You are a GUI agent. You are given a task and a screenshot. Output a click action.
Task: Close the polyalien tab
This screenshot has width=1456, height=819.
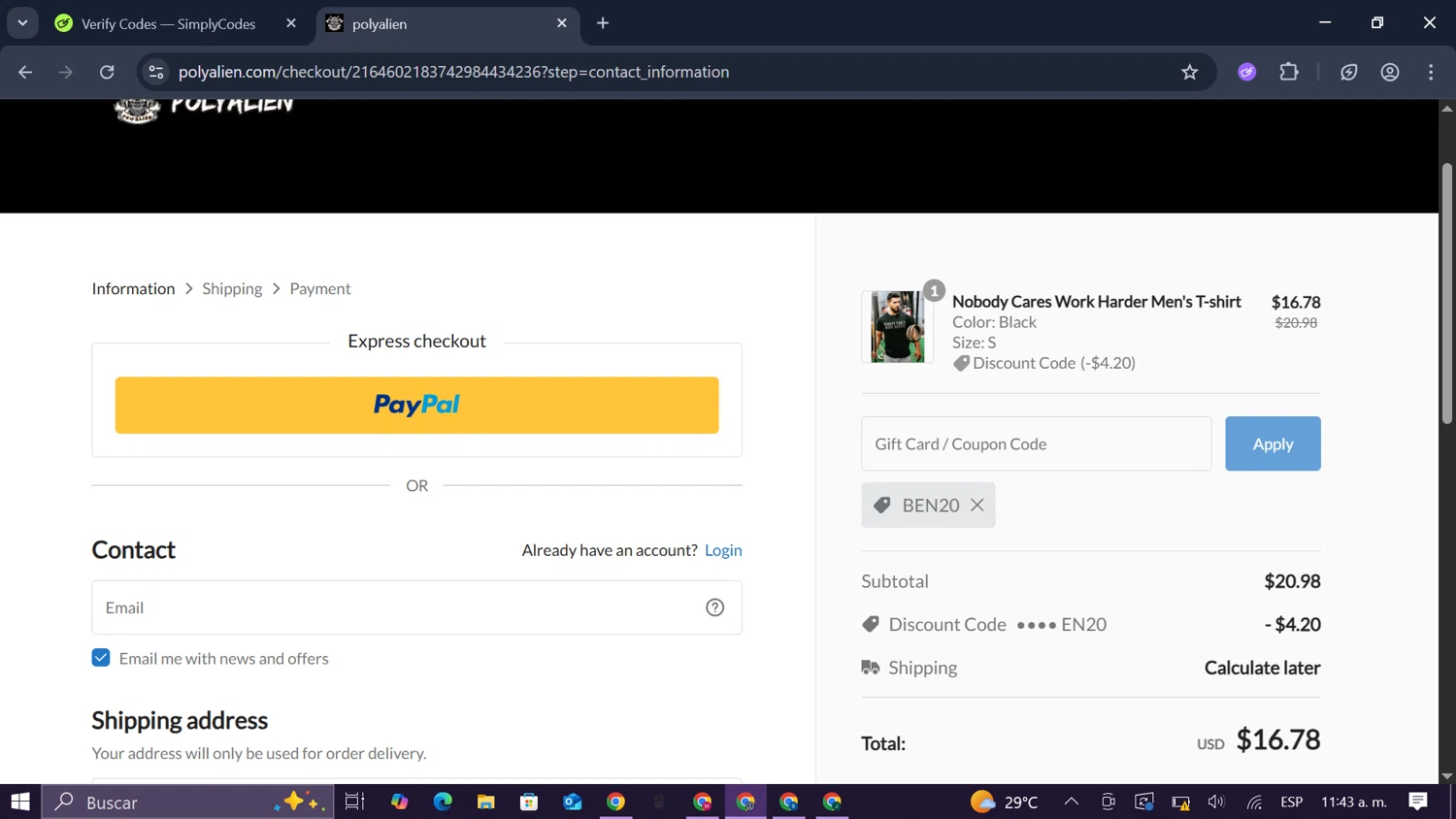562,23
